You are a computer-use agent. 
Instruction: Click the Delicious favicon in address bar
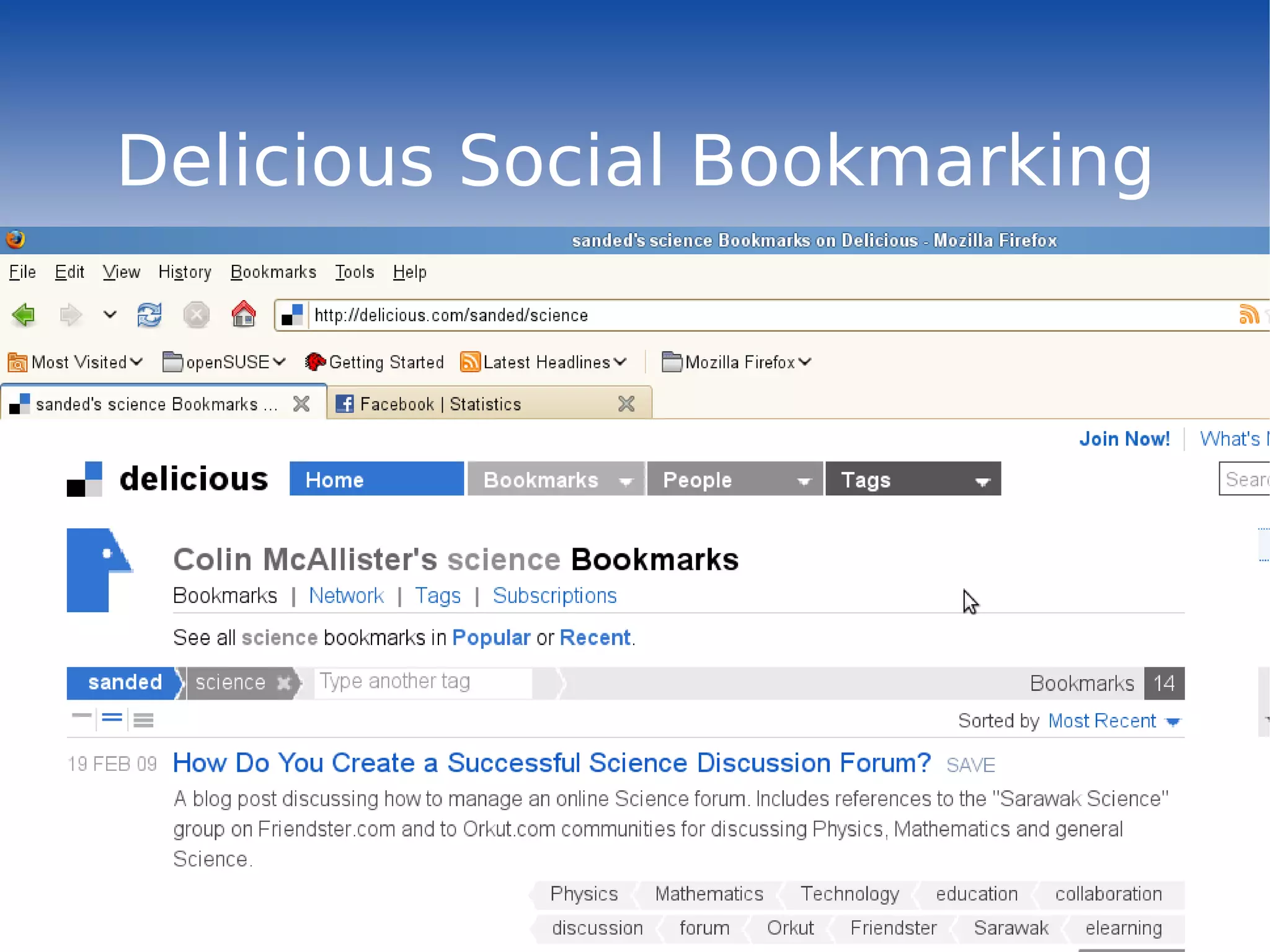pos(292,315)
